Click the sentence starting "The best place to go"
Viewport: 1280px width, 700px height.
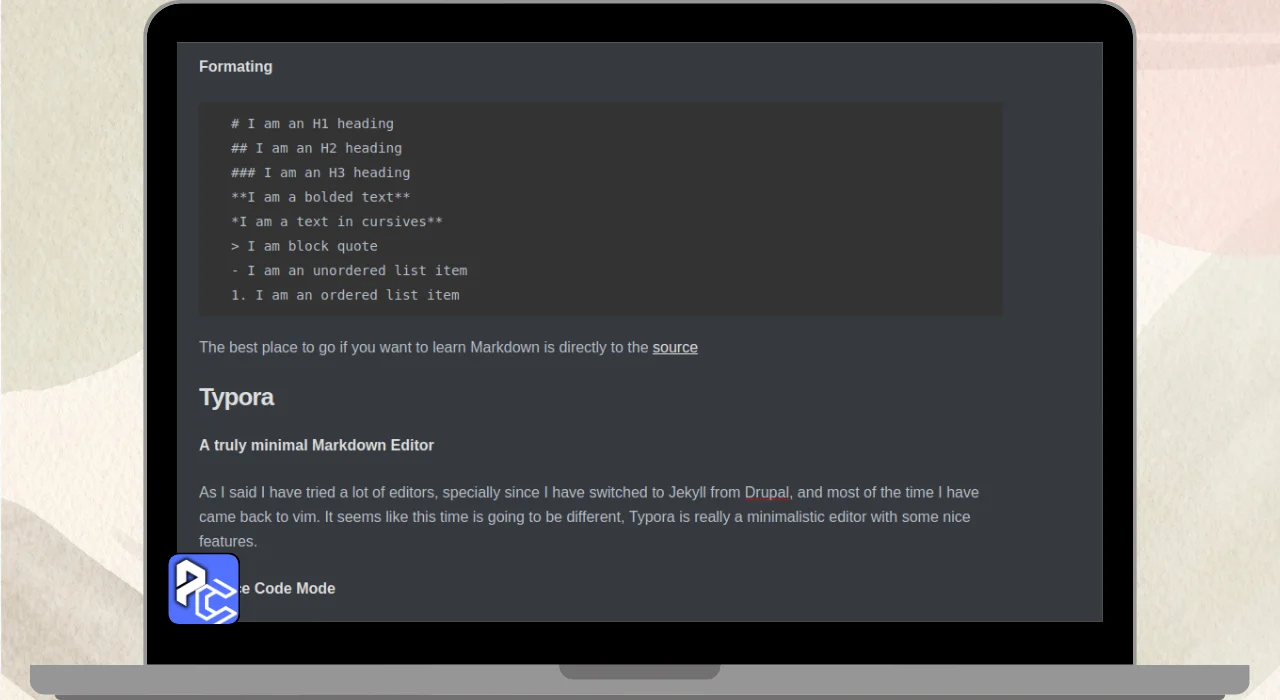448,347
